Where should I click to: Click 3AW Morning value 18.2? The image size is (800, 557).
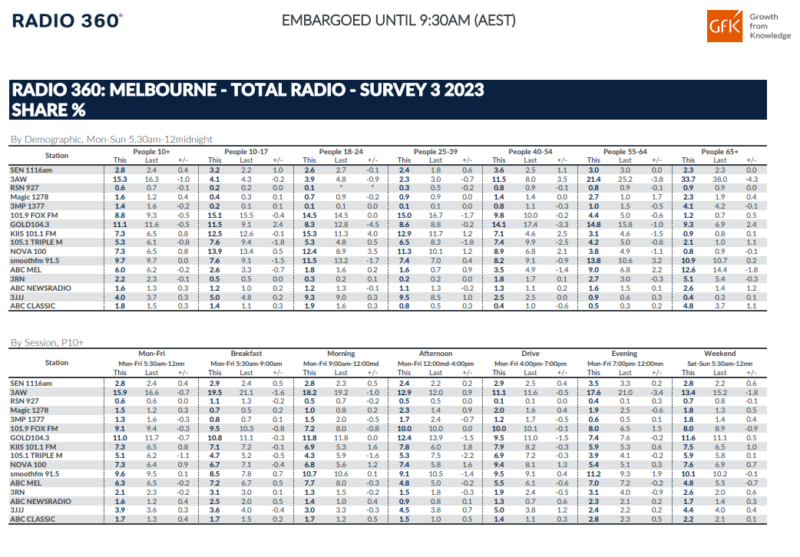pyautogui.click(x=309, y=392)
